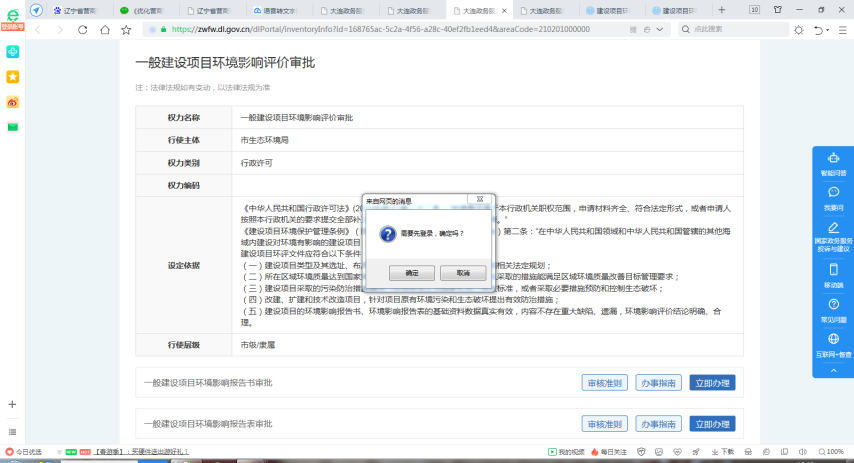
Task: Reload the page with refresh icon
Action: tap(82, 30)
